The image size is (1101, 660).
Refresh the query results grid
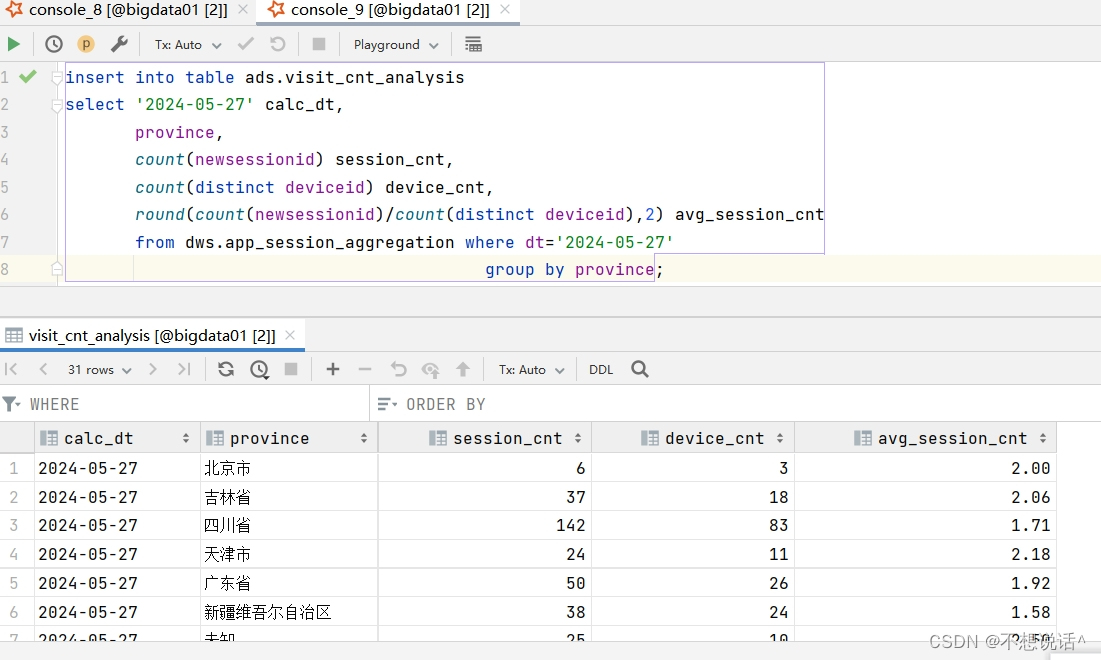225,369
